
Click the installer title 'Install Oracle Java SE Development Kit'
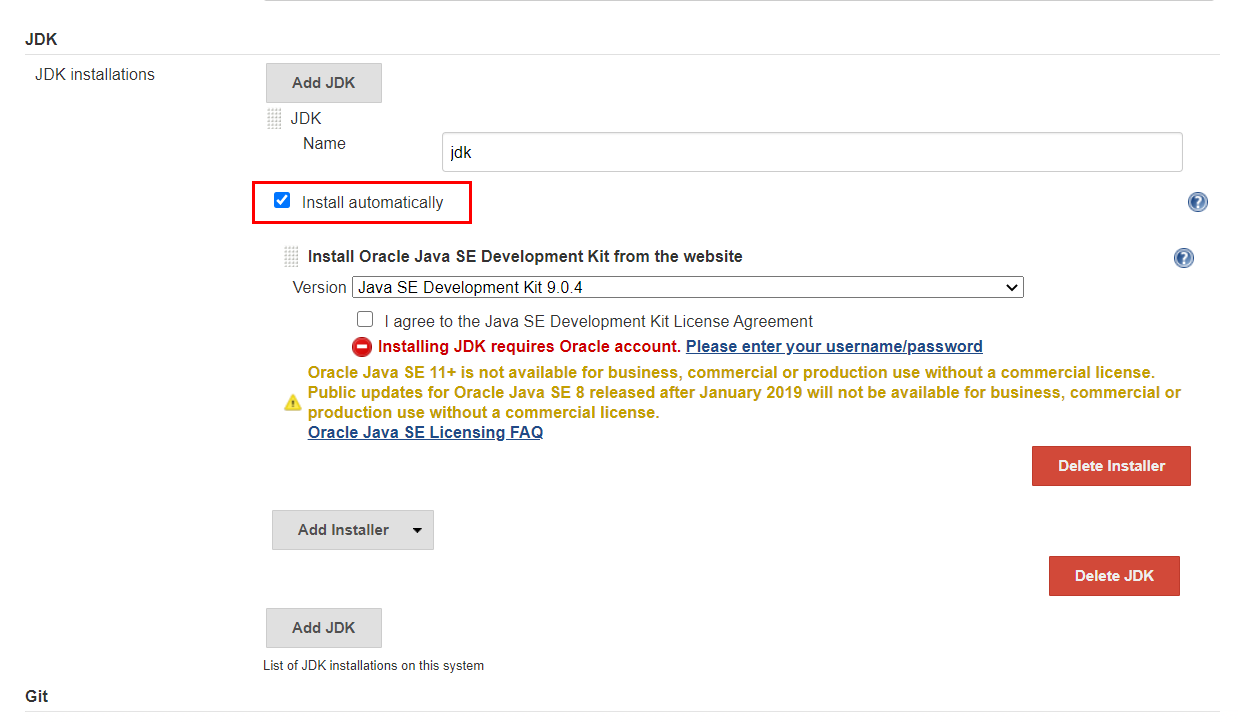pyautogui.click(x=525, y=257)
